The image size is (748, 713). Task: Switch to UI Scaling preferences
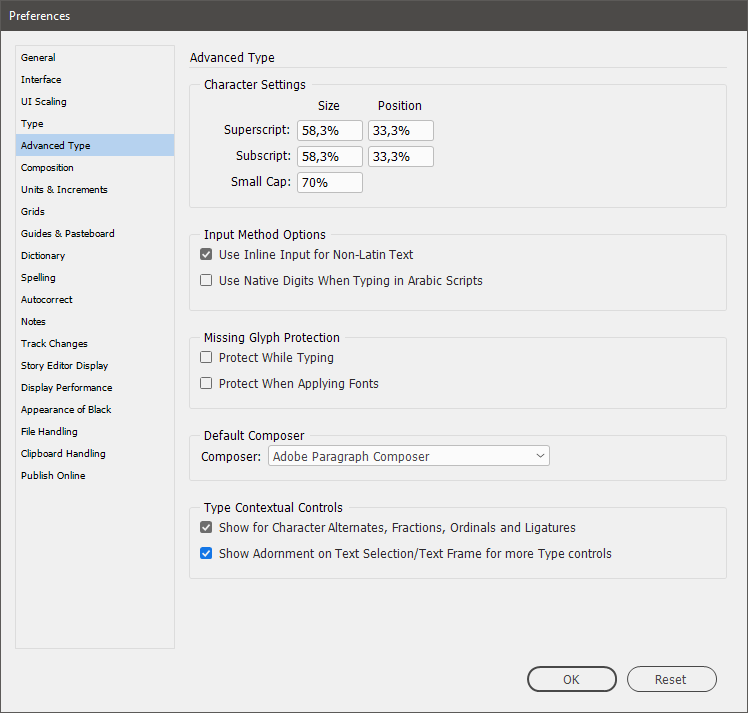[44, 102]
